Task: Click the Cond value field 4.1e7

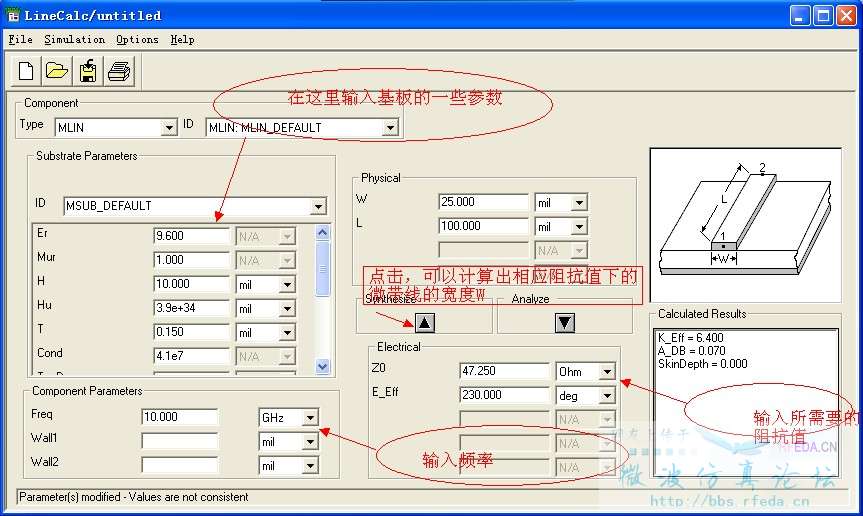Action: pos(191,356)
